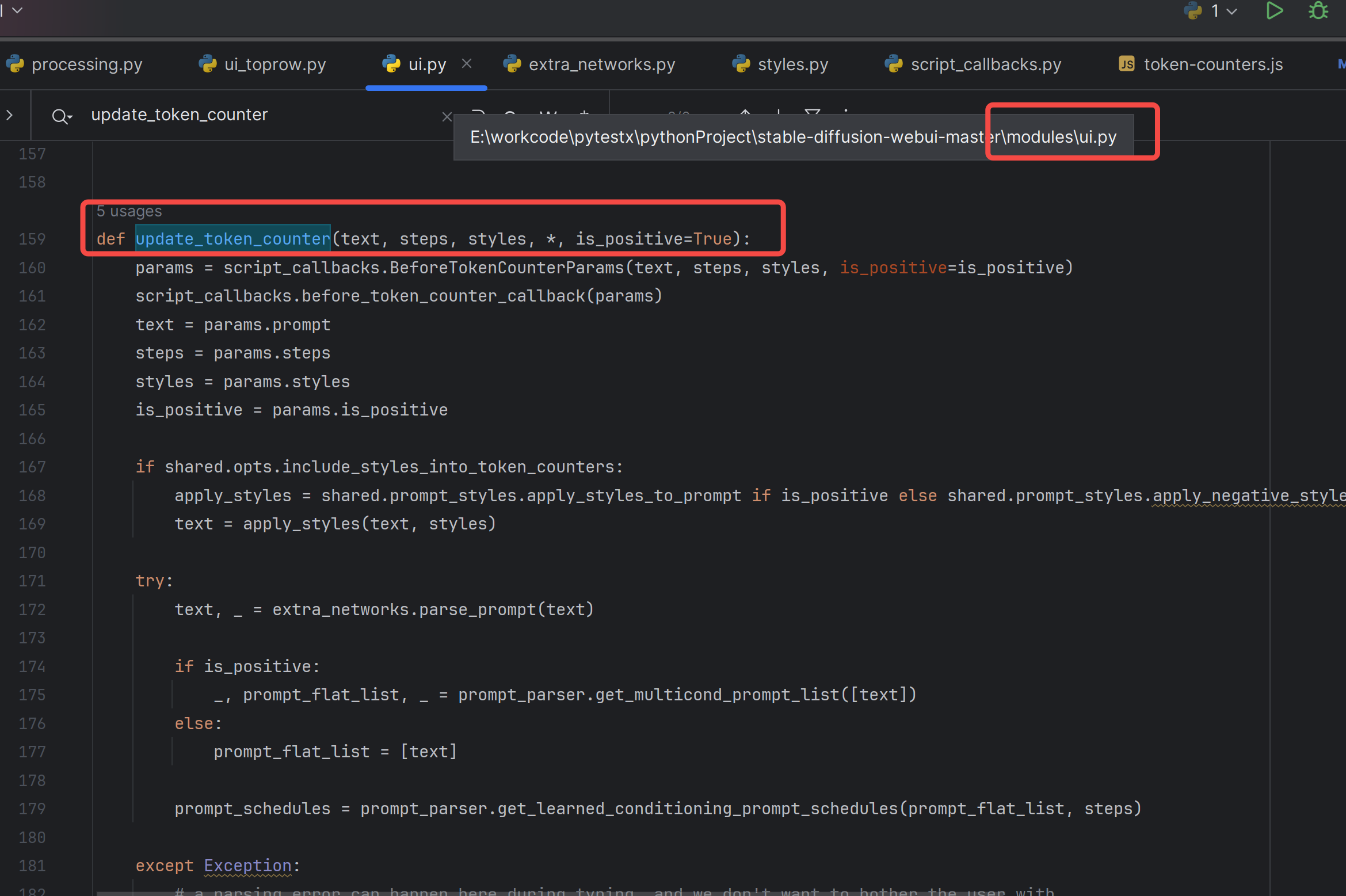Expand the replace field chevron beside search
Viewport: 1346px width, 896px height.
point(10,115)
